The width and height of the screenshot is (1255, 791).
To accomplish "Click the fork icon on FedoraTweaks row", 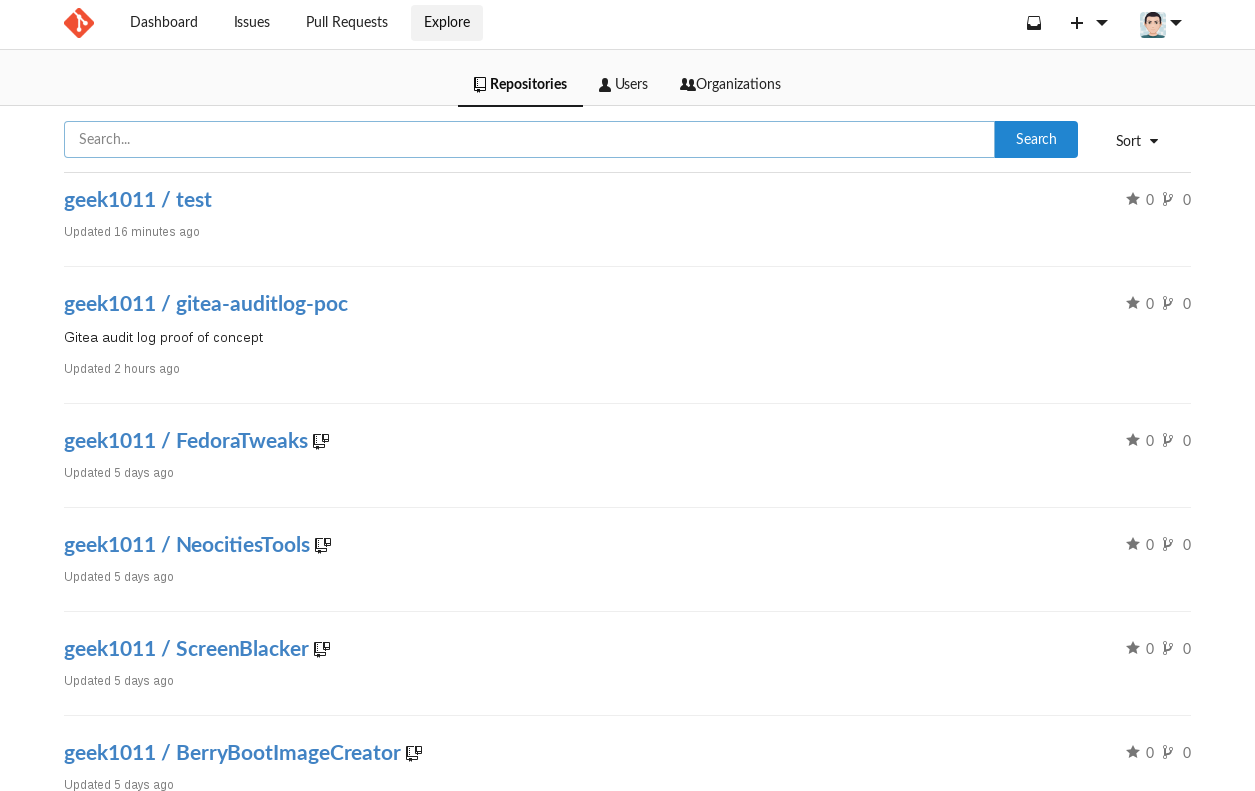I will (x=1167, y=440).
